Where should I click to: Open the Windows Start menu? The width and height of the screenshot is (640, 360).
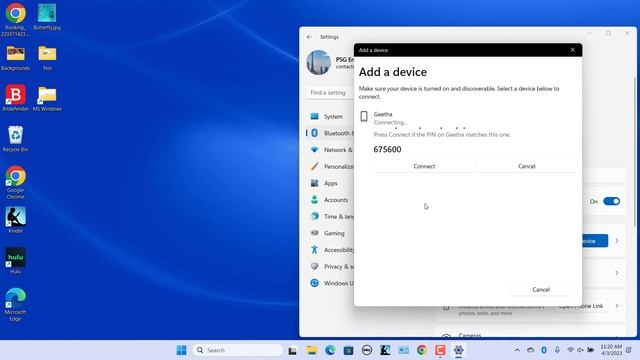point(181,350)
